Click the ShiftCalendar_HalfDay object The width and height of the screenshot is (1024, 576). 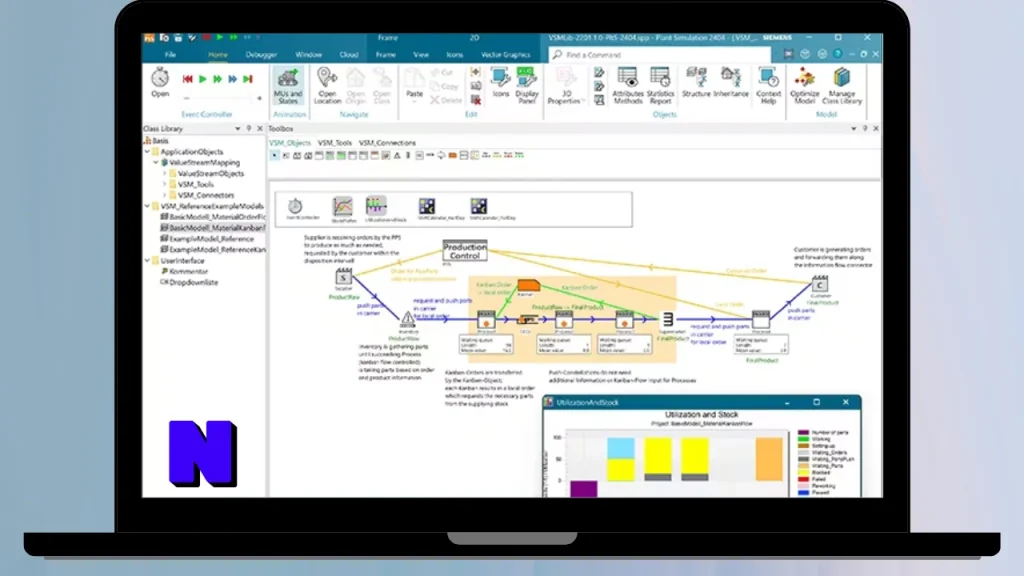pyautogui.click(x=426, y=206)
